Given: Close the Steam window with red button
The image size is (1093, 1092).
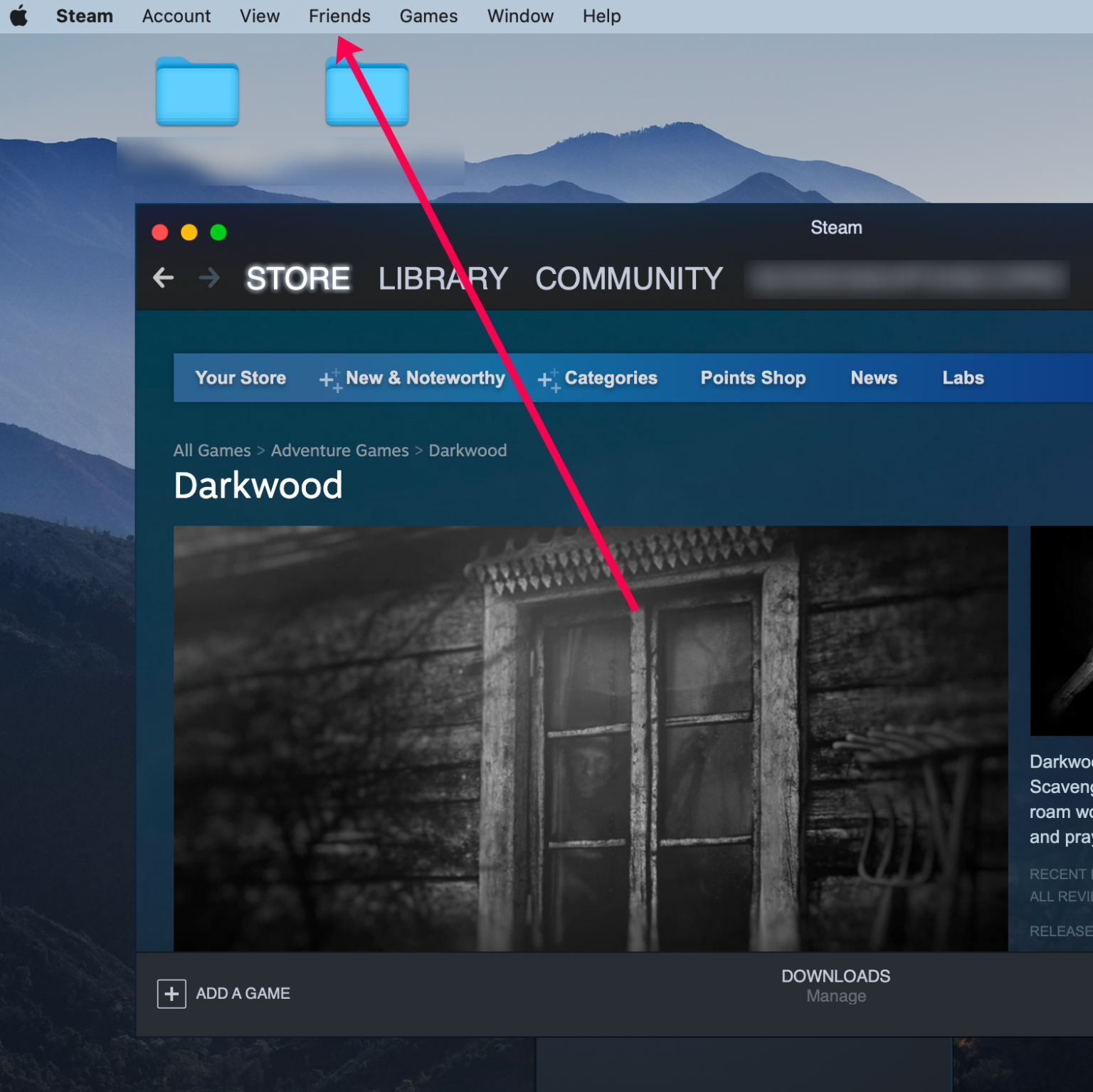Looking at the screenshot, I should click(x=160, y=233).
